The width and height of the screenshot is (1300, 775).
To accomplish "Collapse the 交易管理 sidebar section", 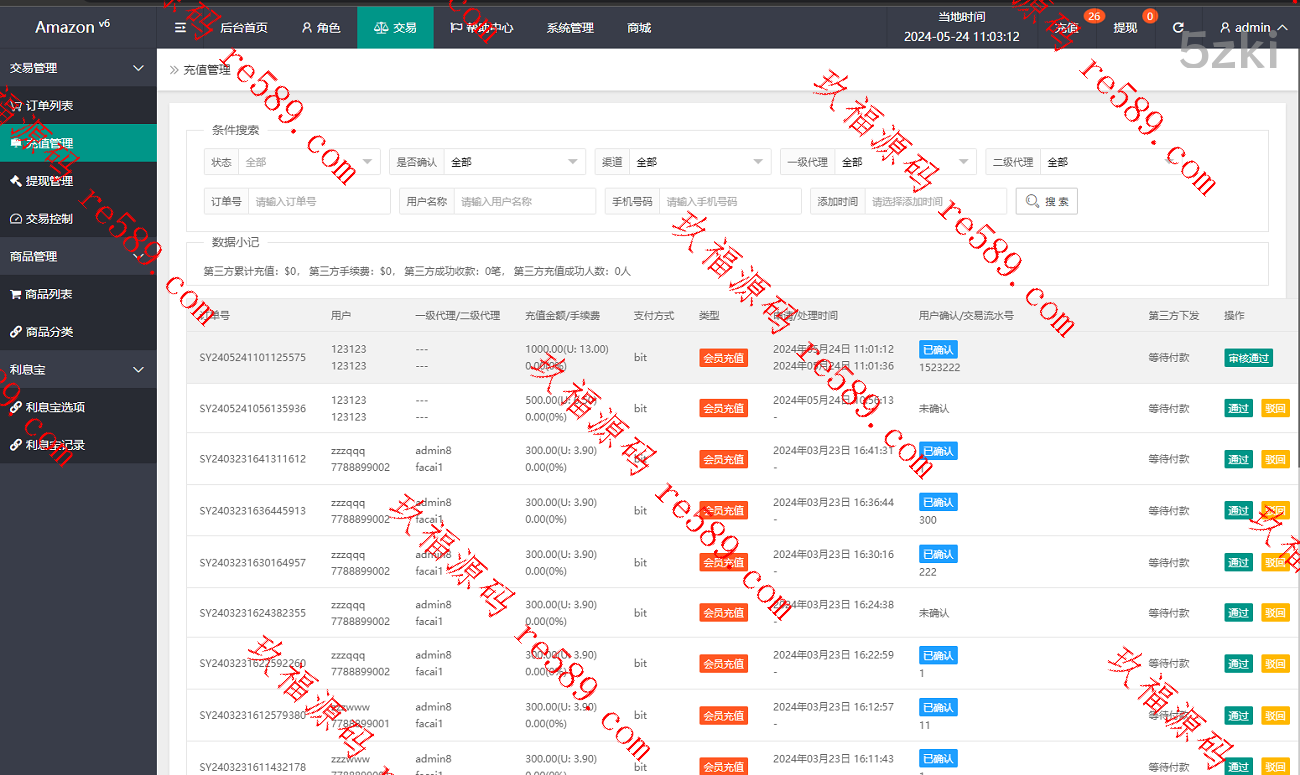I will point(138,68).
